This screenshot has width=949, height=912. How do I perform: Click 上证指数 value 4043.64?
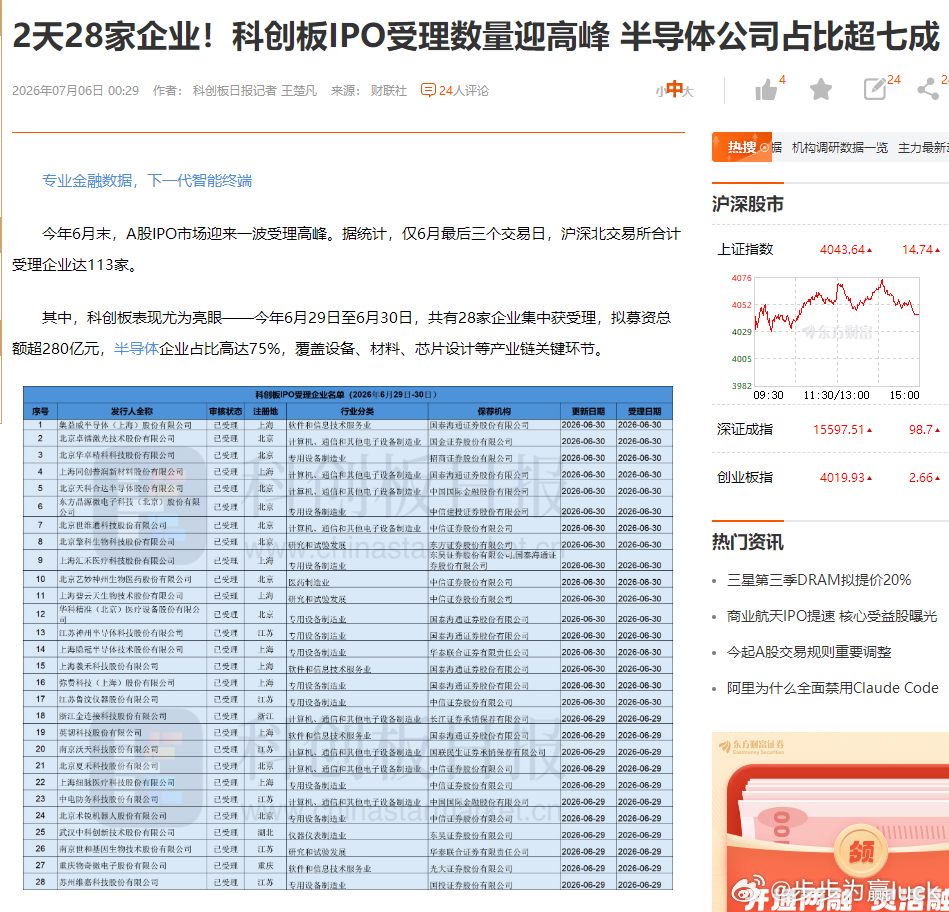click(842, 249)
